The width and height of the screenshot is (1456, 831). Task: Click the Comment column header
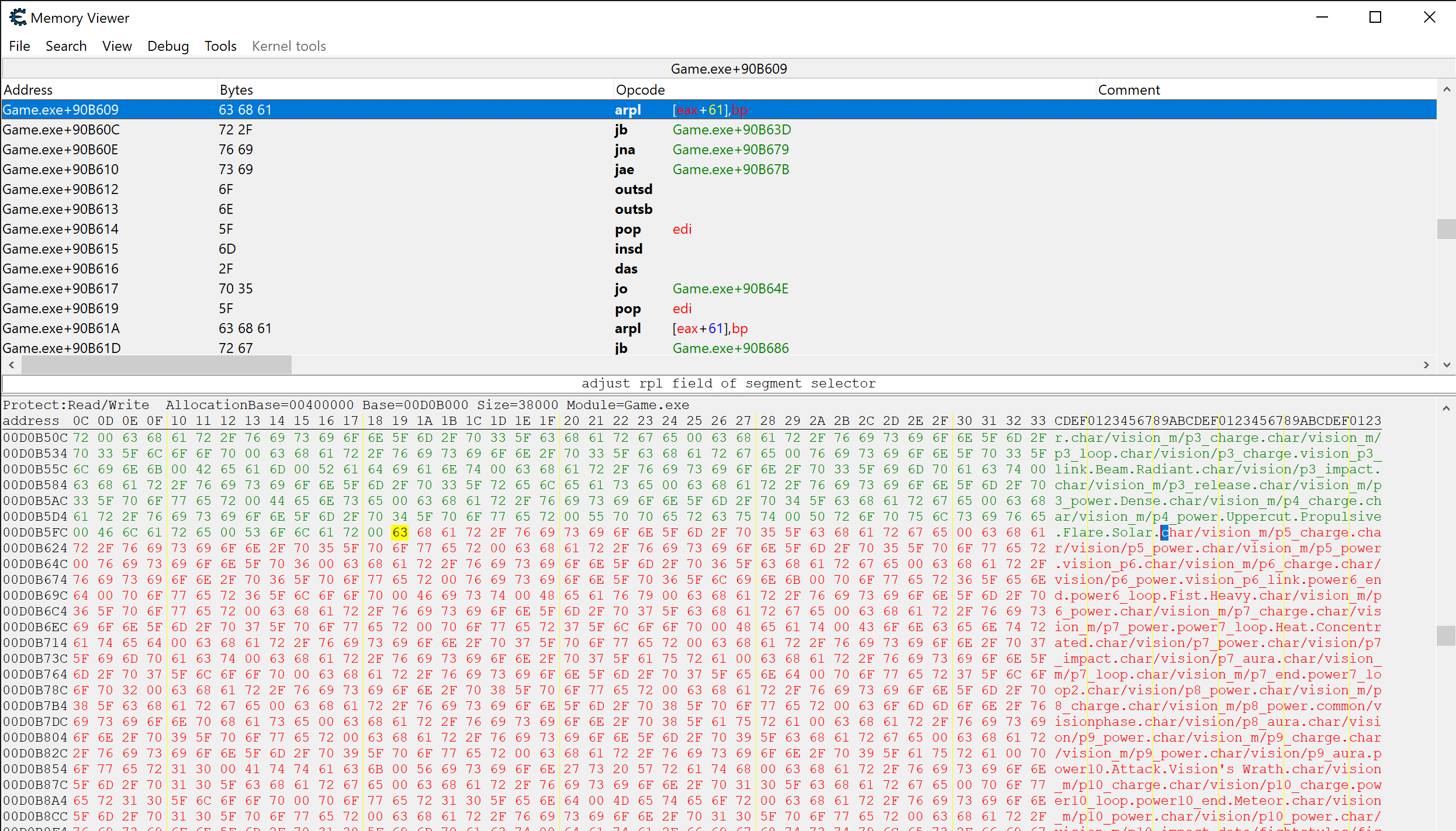pos(1129,90)
